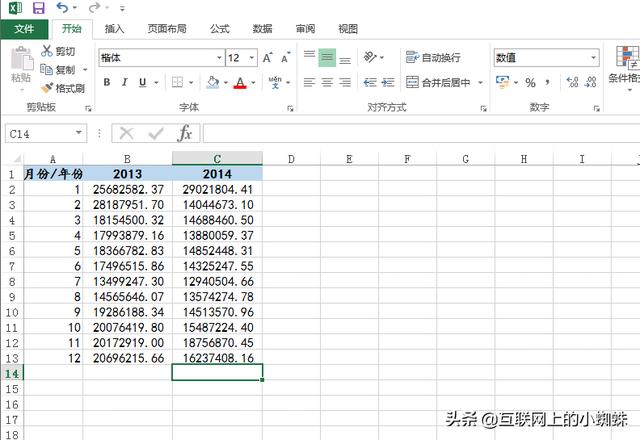Image resolution: width=640 pixels, height=440 pixels.
Task: Set top vertical alignment
Action: pyautogui.click(x=309, y=57)
